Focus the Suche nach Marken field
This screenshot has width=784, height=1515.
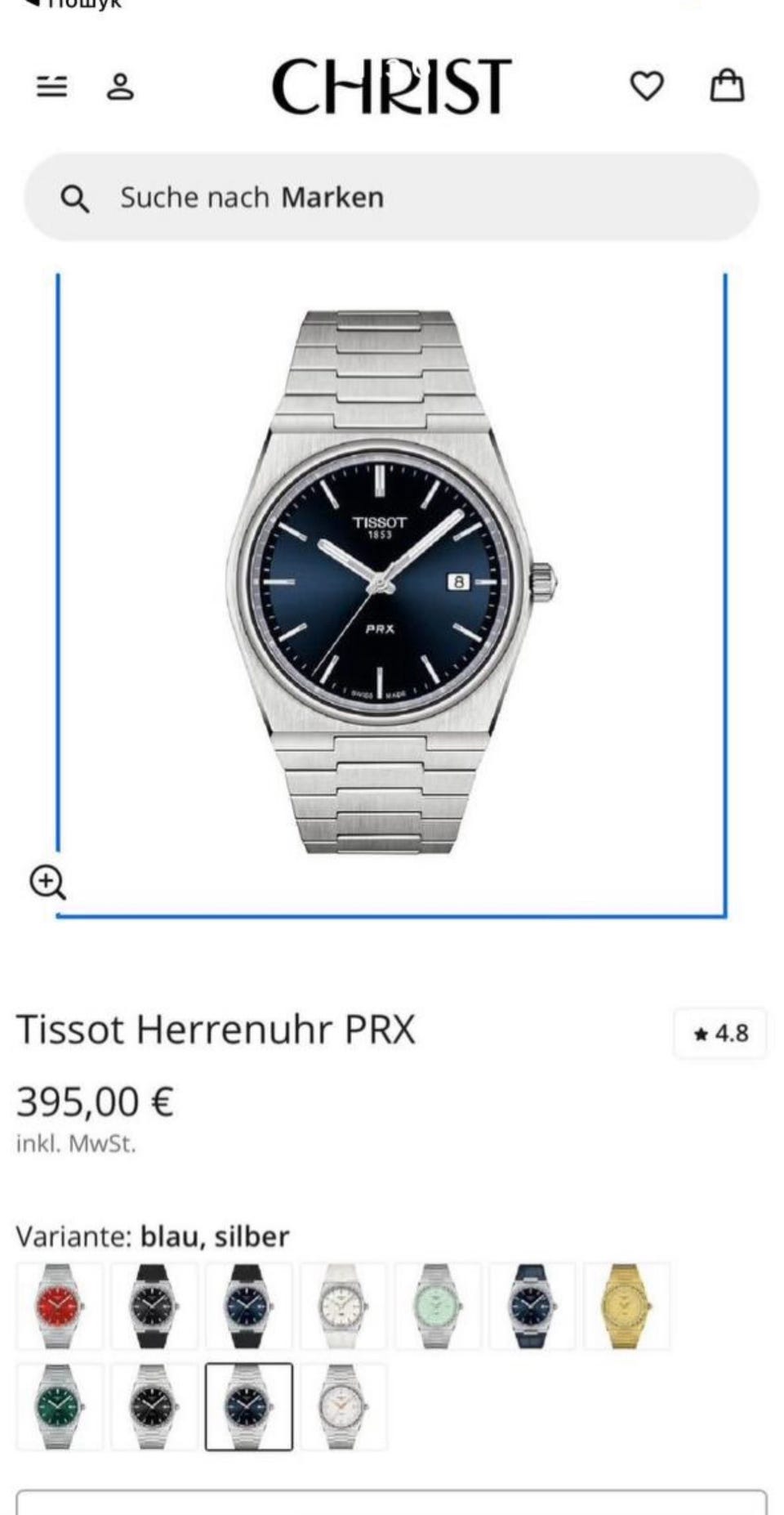click(x=392, y=197)
